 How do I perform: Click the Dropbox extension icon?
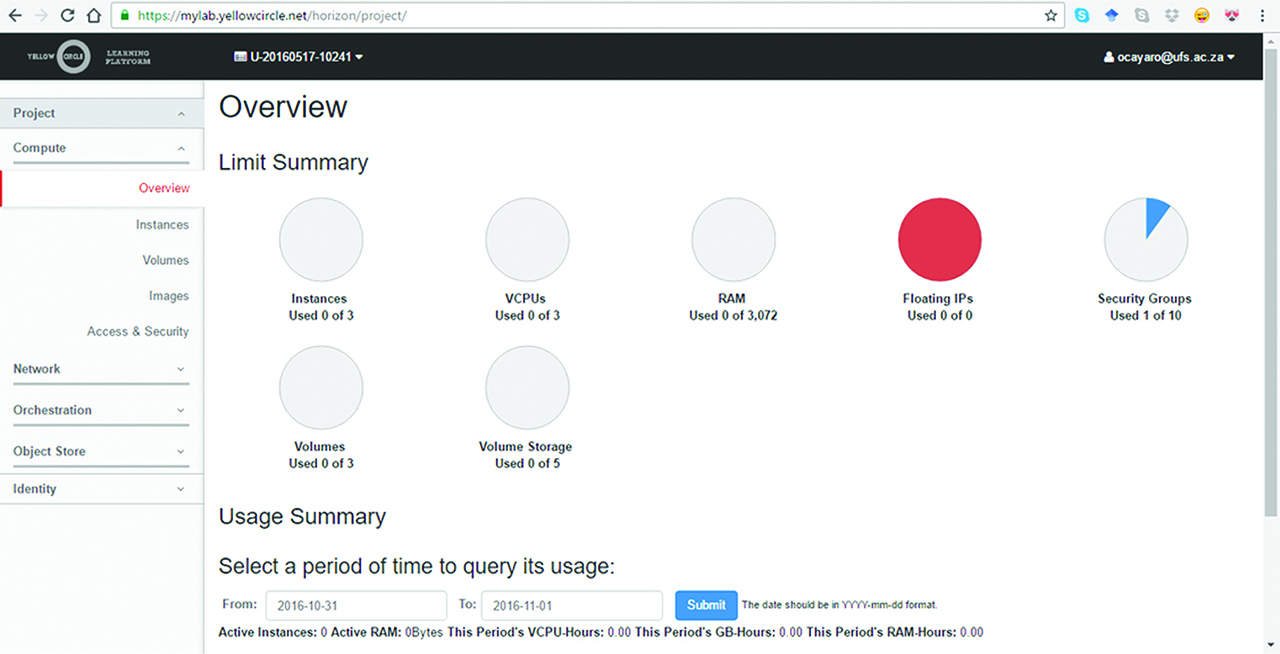[x=1172, y=15]
